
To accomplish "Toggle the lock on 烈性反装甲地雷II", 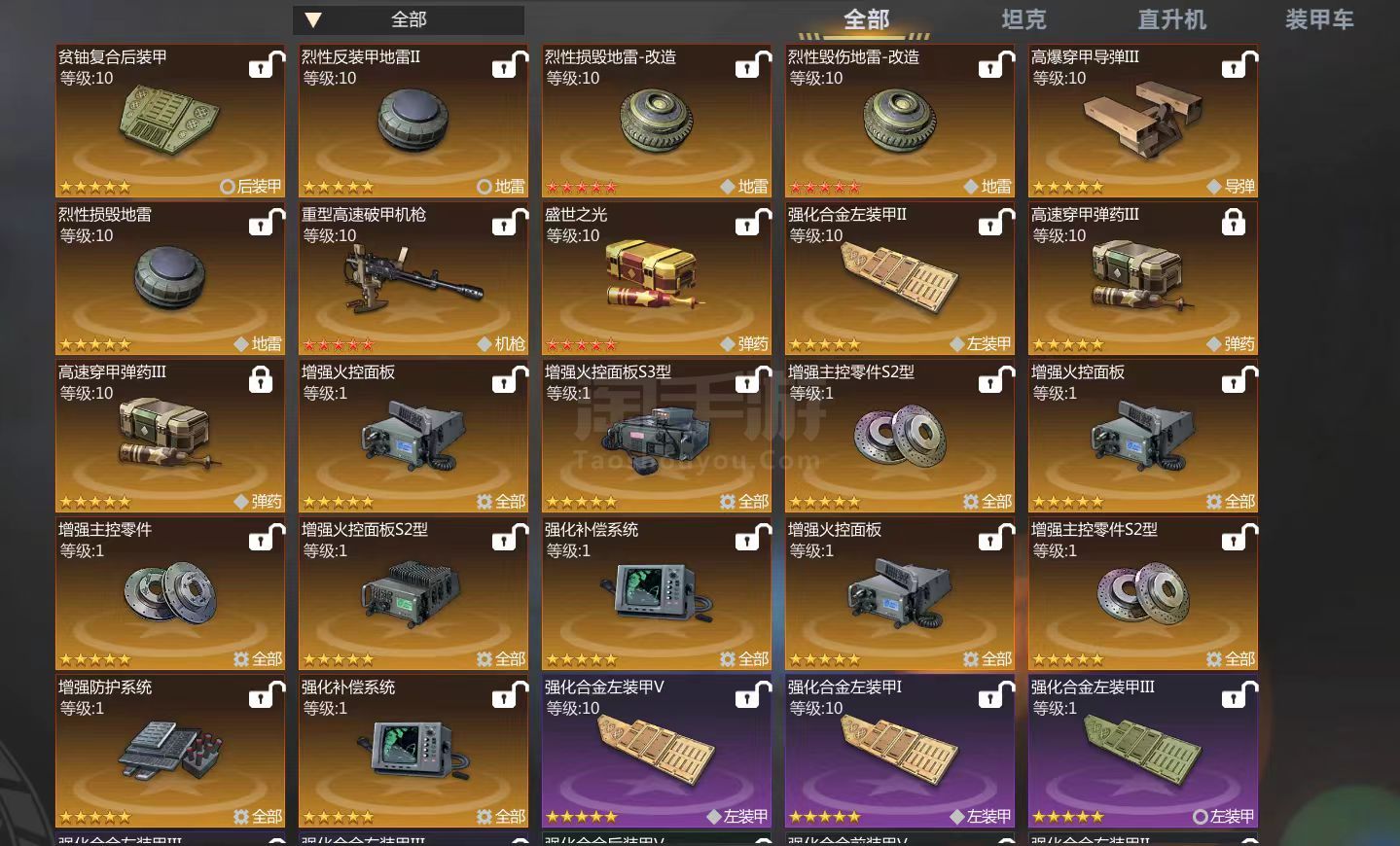I will coord(510,65).
